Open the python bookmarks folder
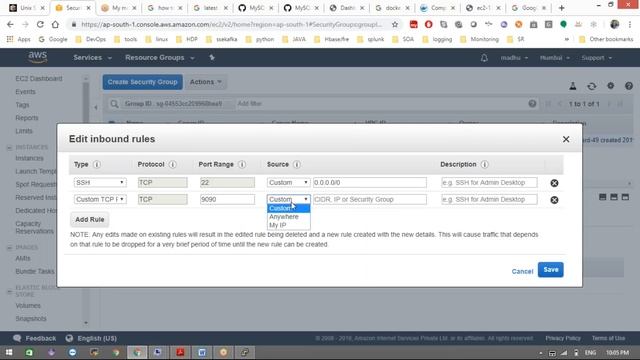The width and height of the screenshot is (640, 360). tap(260, 39)
